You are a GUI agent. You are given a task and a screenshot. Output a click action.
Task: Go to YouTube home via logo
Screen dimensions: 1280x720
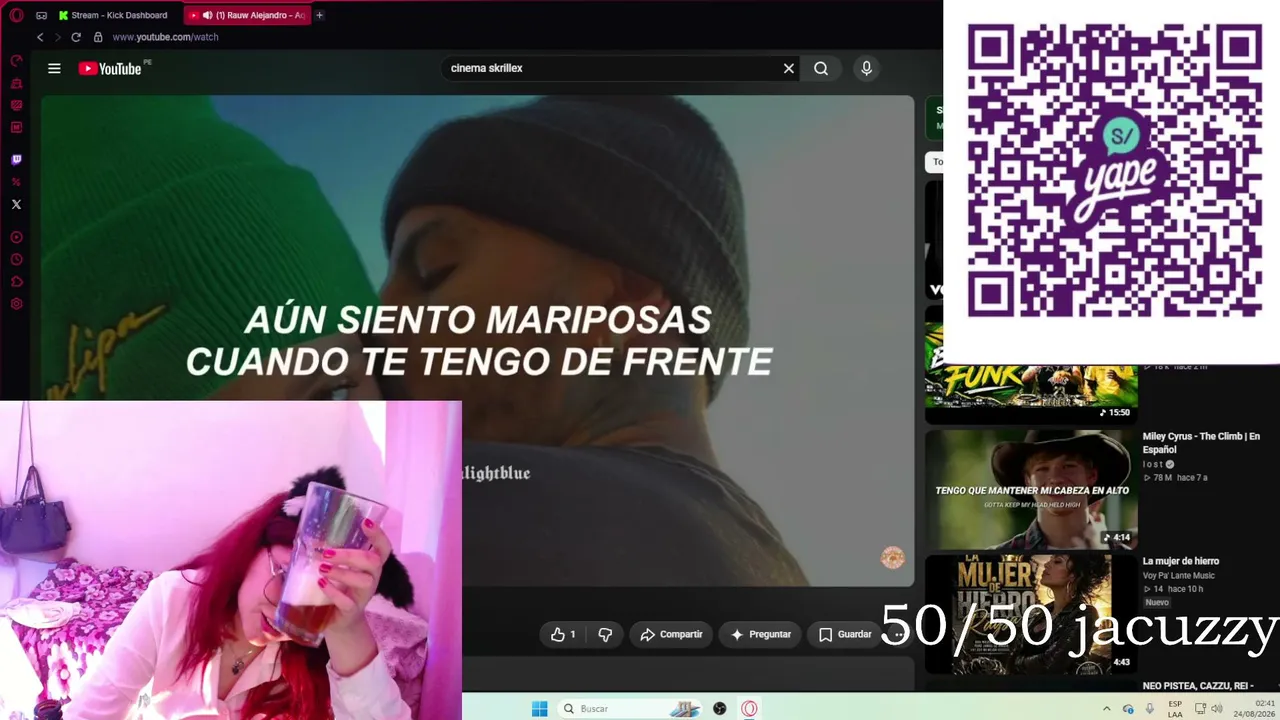(x=110, y=68)
